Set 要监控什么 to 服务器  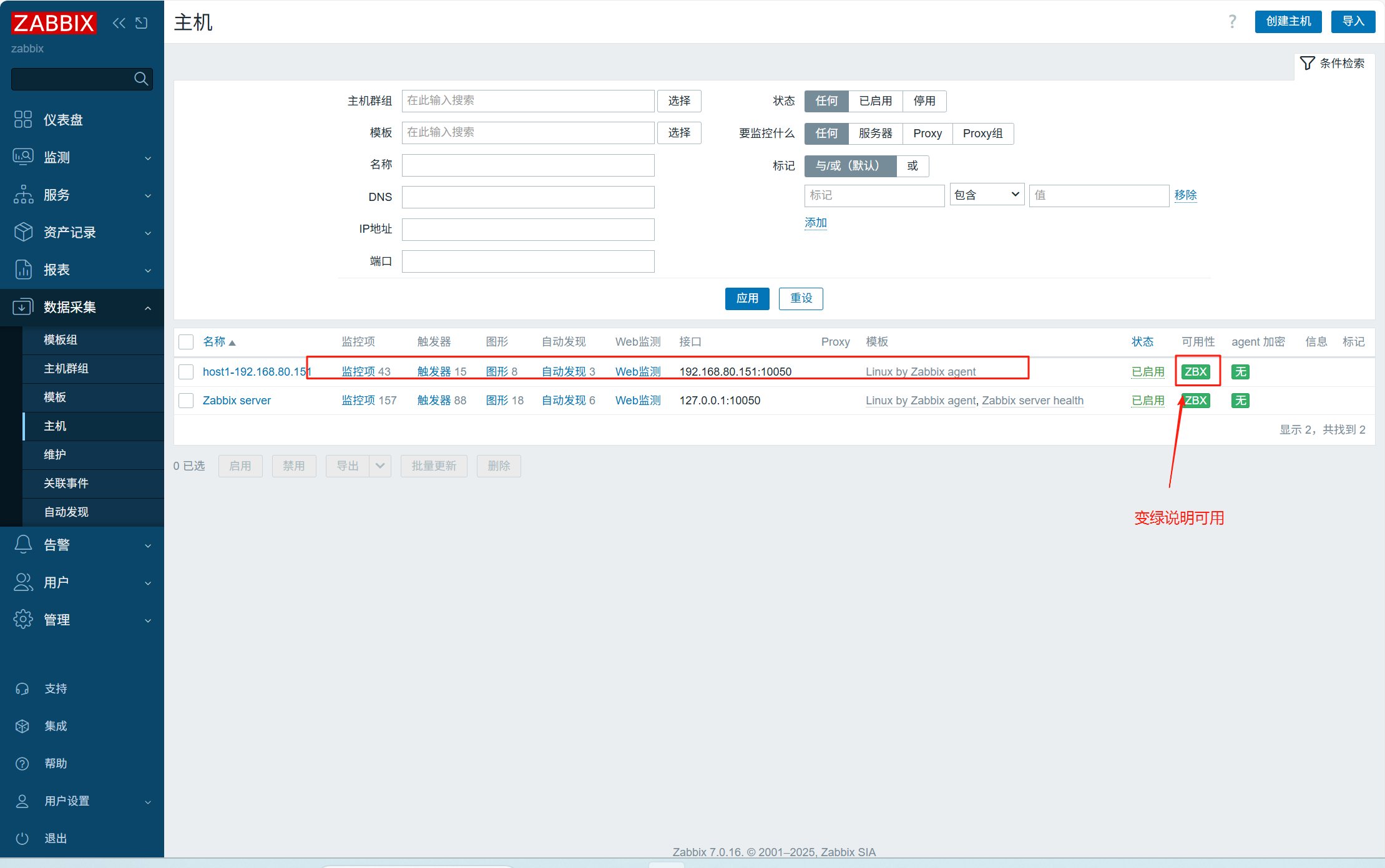click(875, 133)
